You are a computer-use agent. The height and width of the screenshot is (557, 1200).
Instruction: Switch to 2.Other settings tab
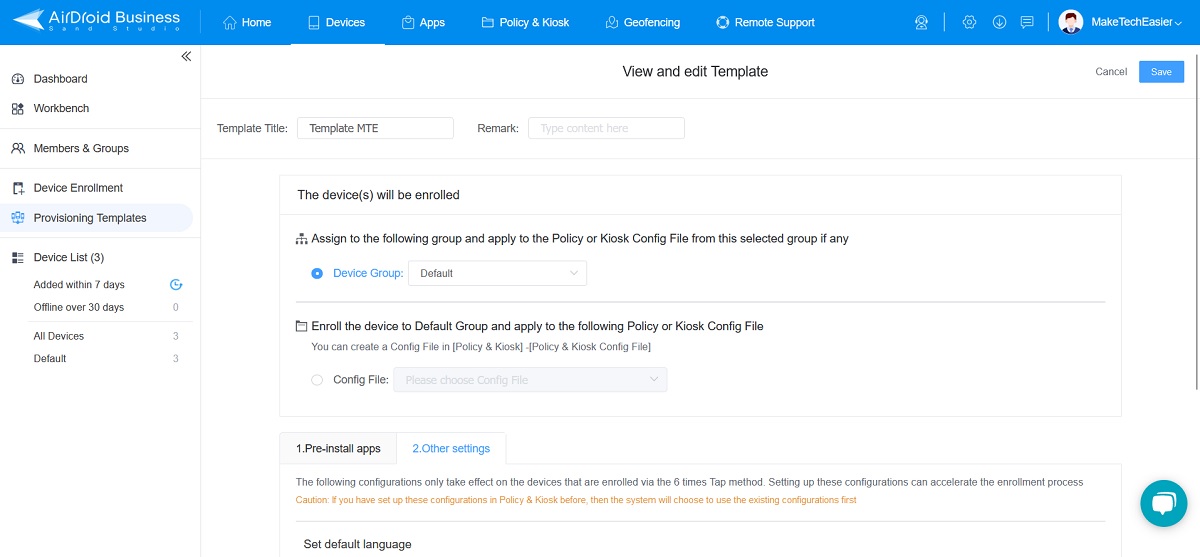click(x=451, y=449)
